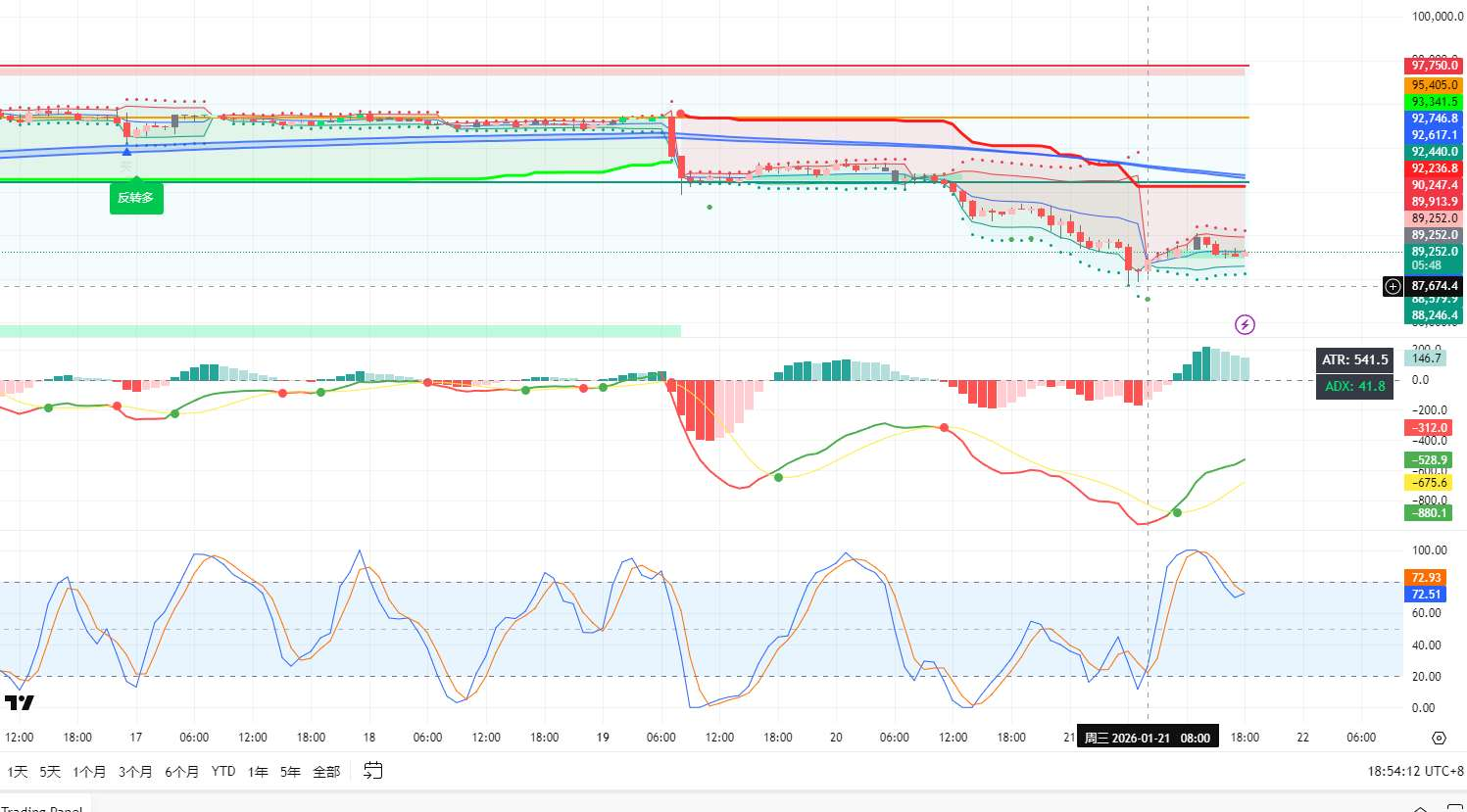The image size is (1467, 812).
Task: Select the 5年 time range
Action: [x=290, y=772]
